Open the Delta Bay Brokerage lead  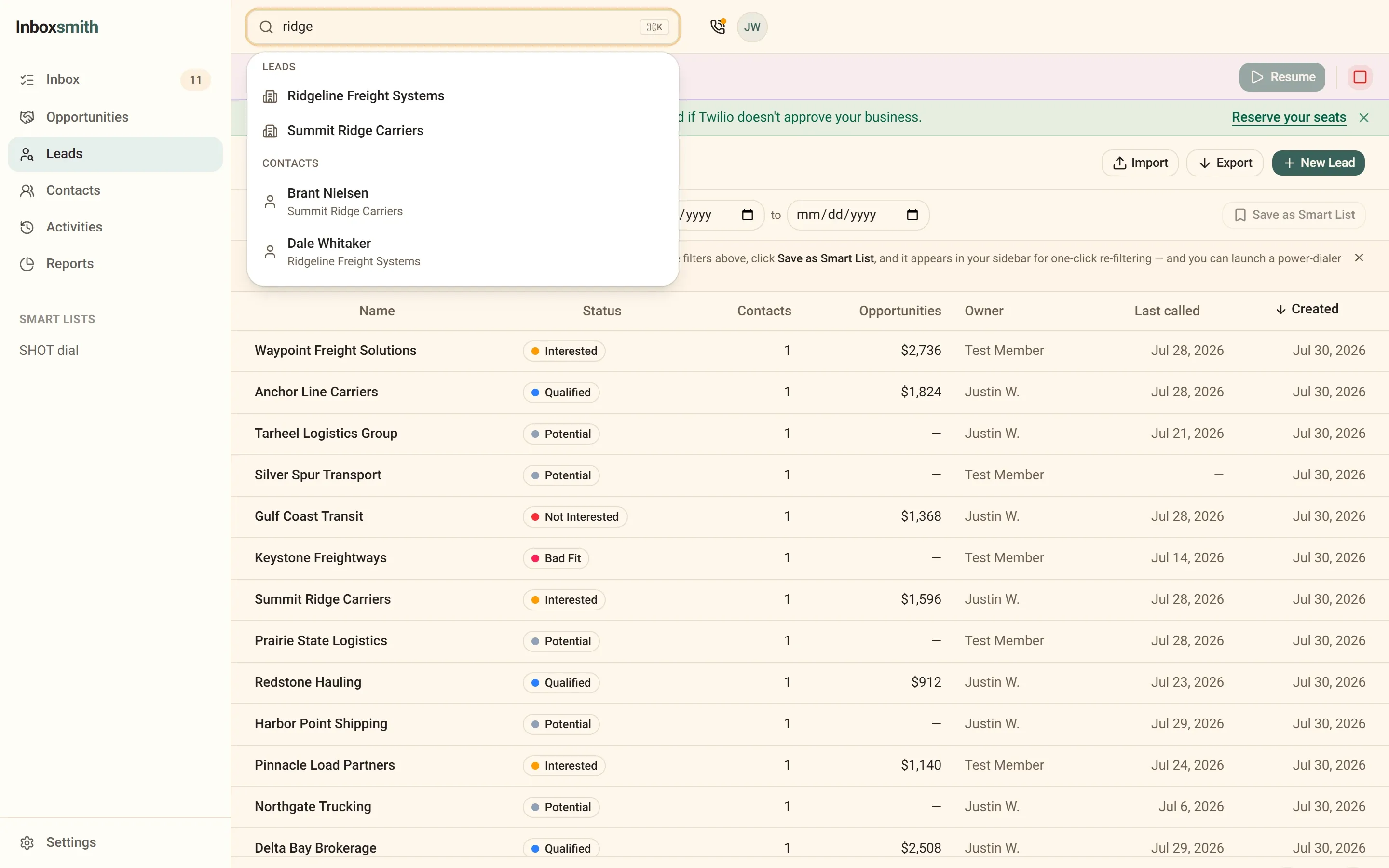[x=316, y=849]
